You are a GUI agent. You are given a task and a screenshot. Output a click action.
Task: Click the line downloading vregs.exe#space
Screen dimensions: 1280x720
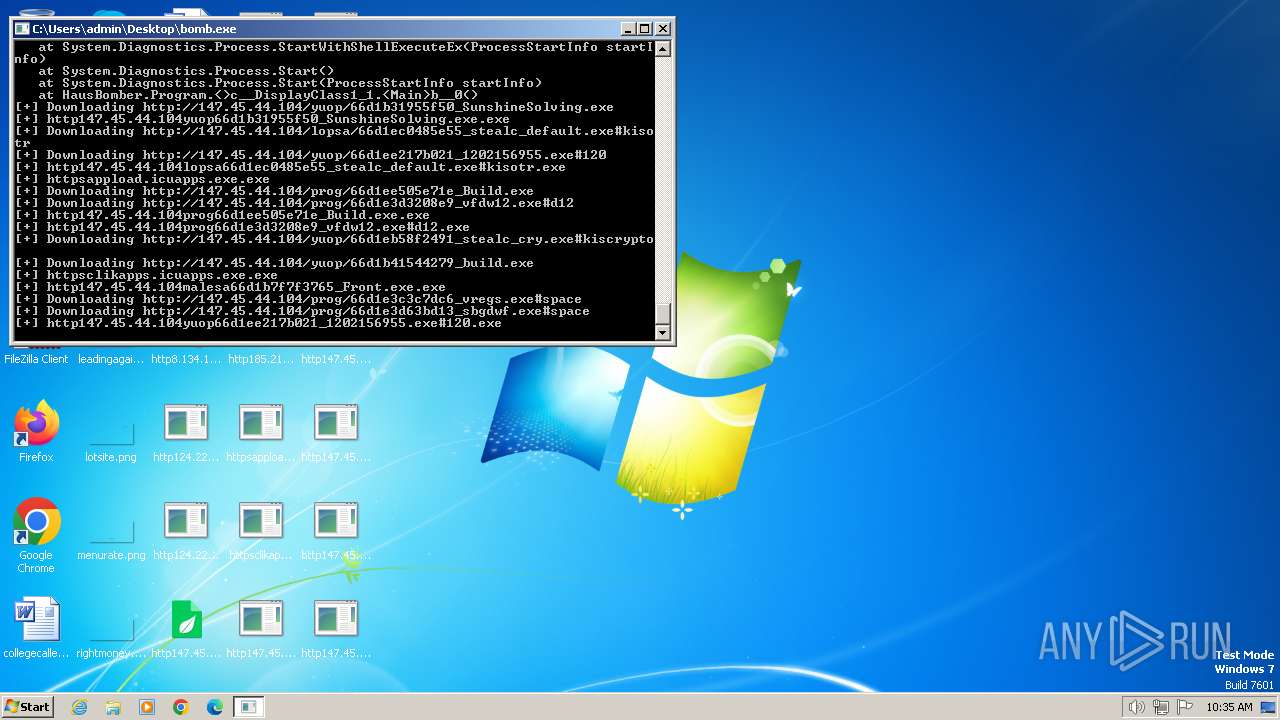(x=298, y=299)
